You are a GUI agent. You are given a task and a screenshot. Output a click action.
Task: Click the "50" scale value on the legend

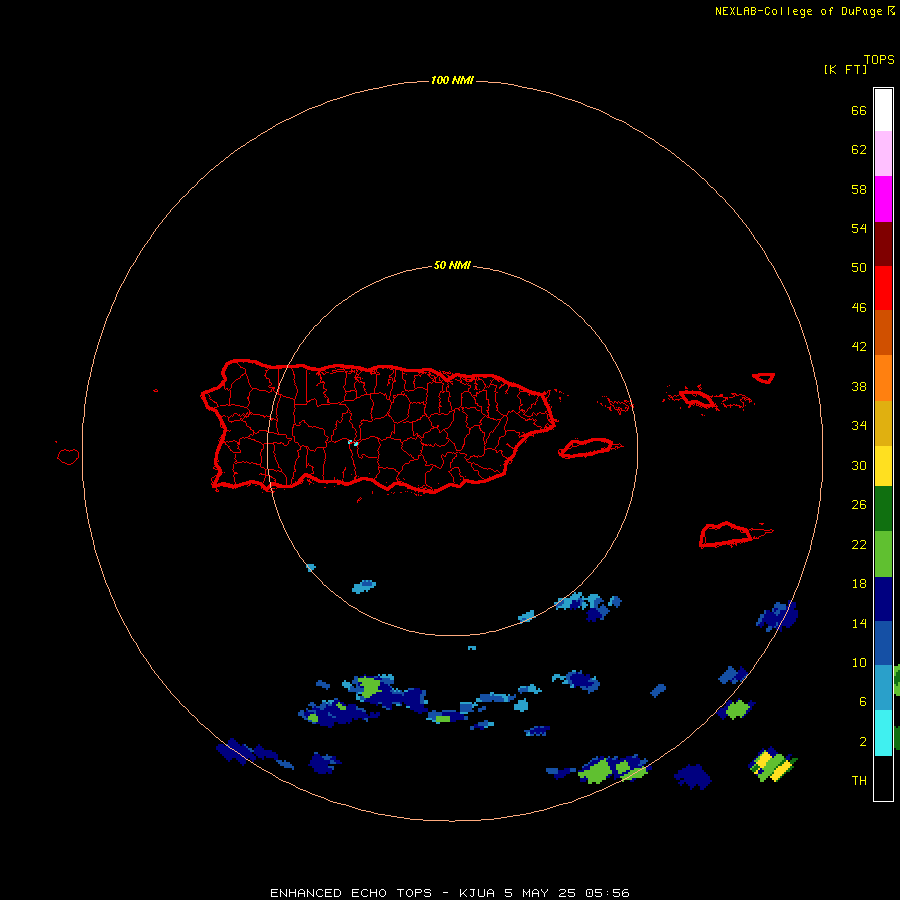(x=859, y=267)
